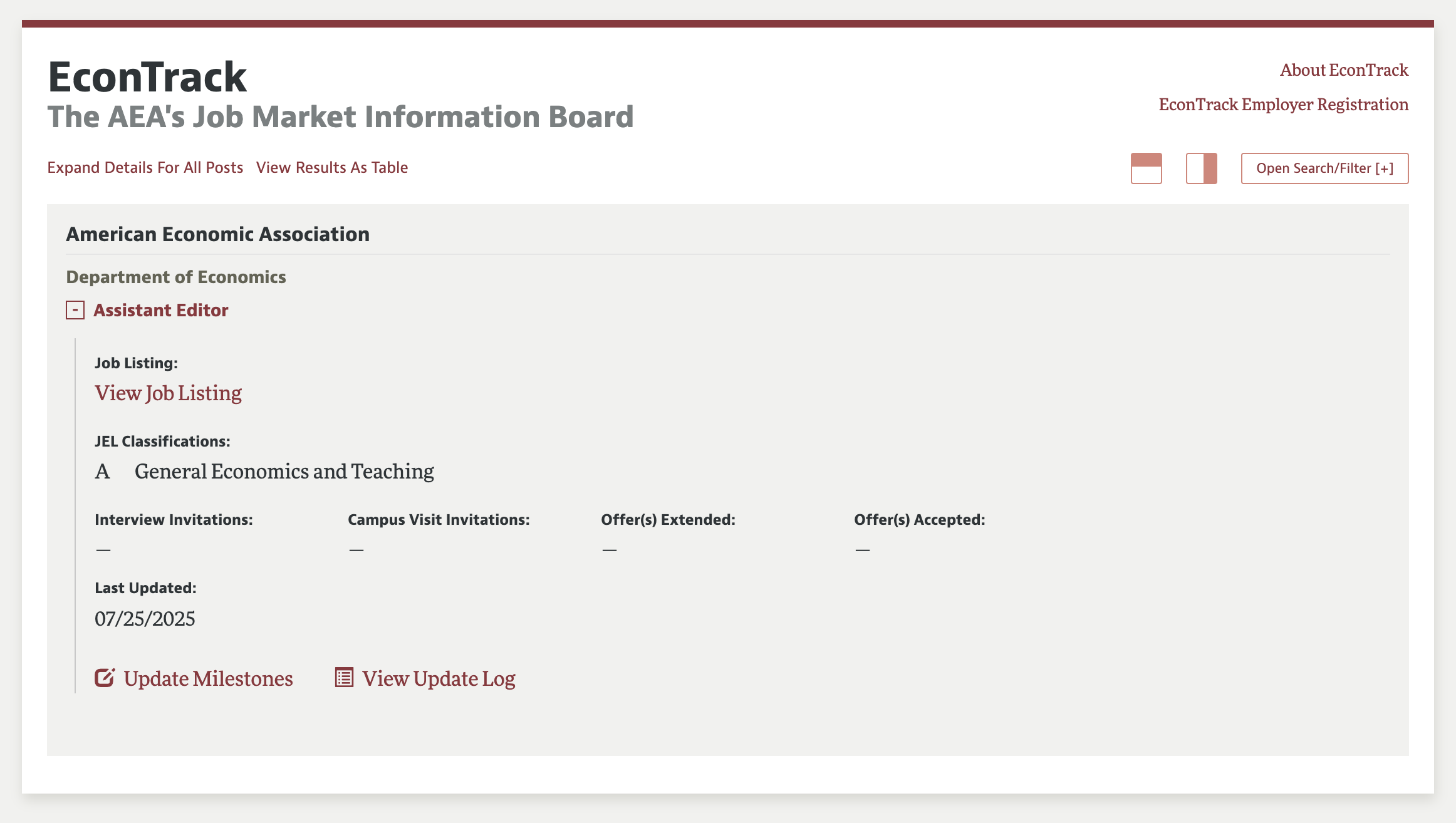Open EconTrack Employer Registration

pyautogui.click(x=1283, y=104)
